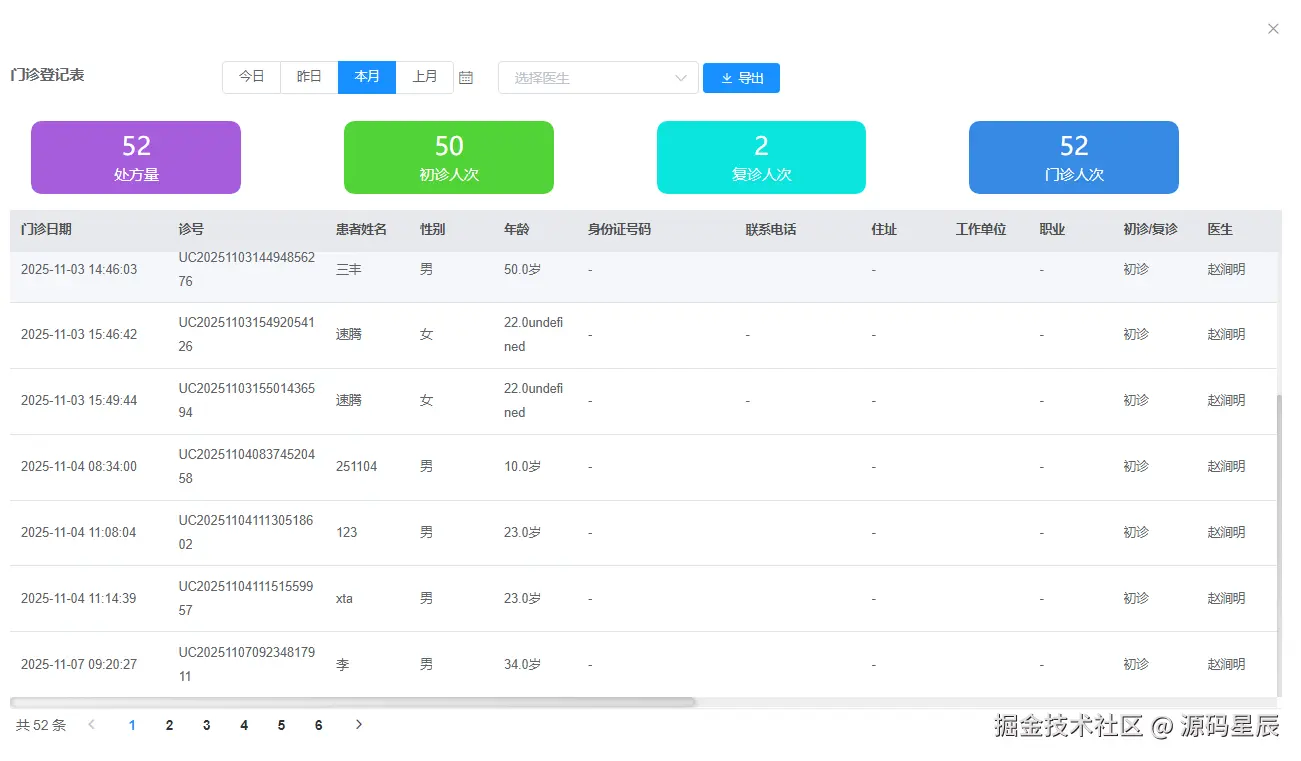Viewport: 1301px width, 761px height.
Task: Click the 诊号 column header
Action: click(191, 229)
